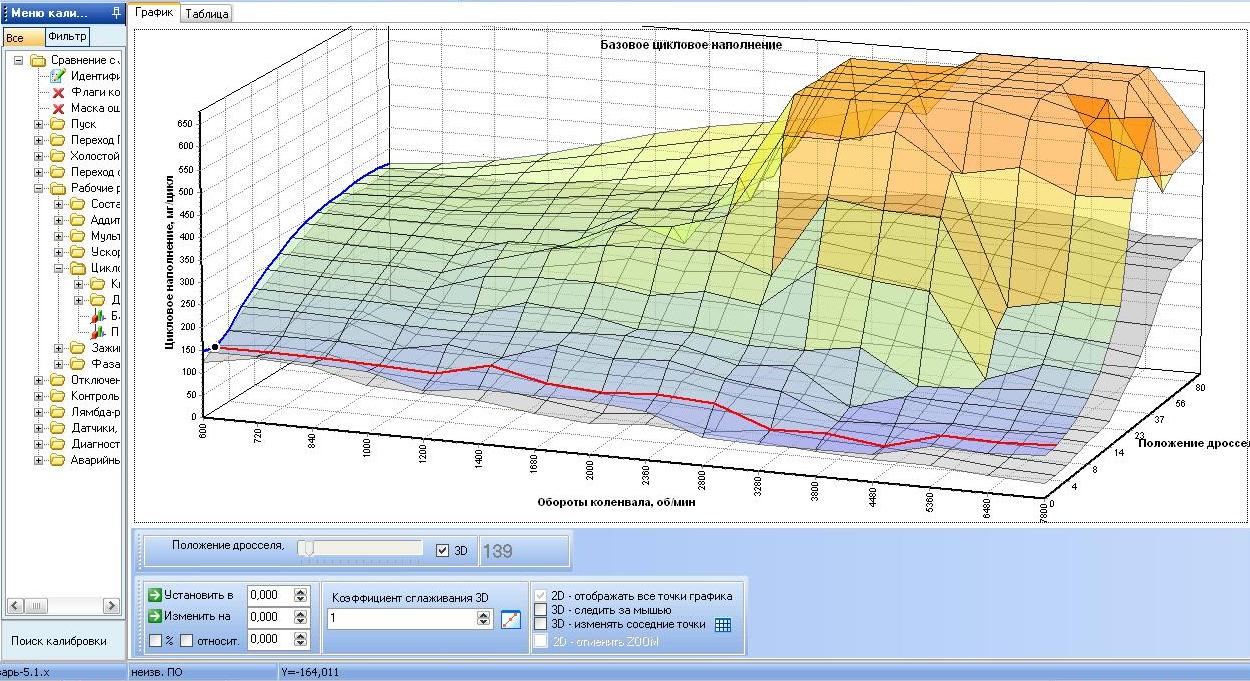Open the Фильтр tab
1250x681 pixels.
pyautogui.click(x=67, y=37)
